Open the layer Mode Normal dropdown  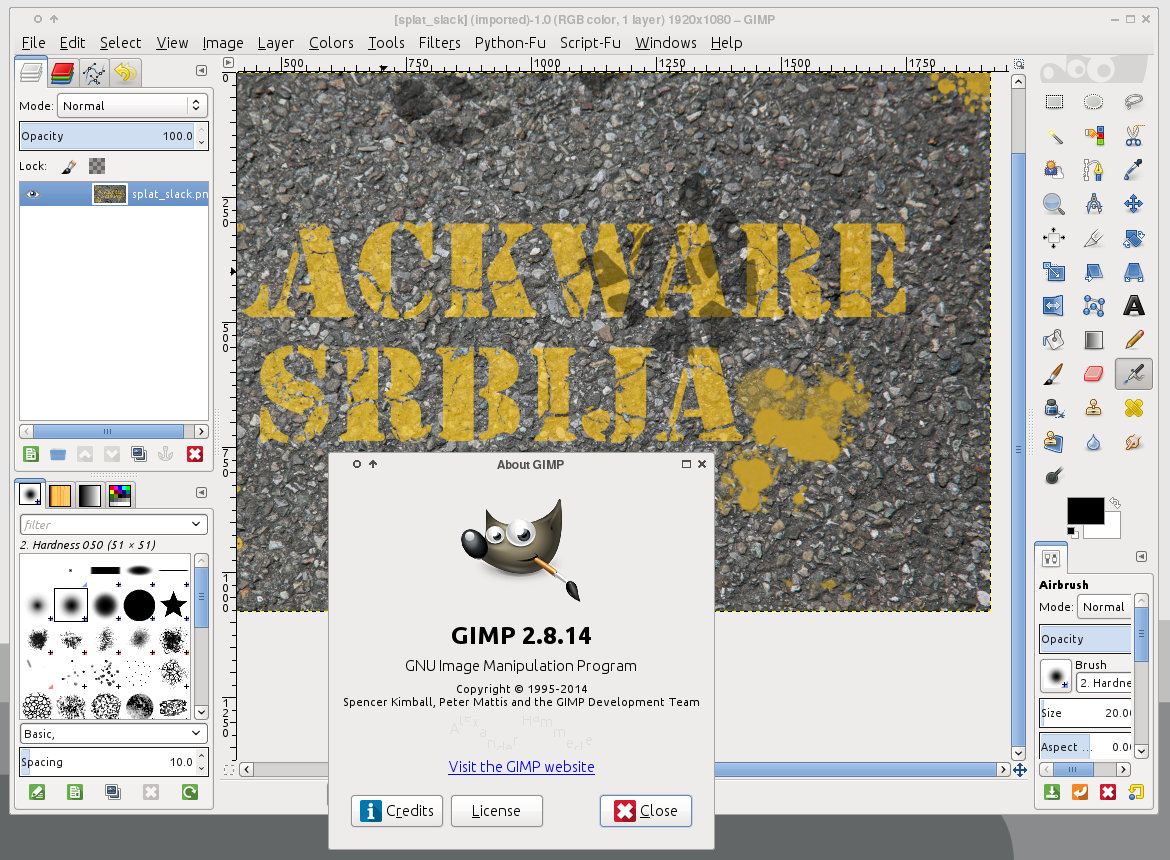(132, 105)
